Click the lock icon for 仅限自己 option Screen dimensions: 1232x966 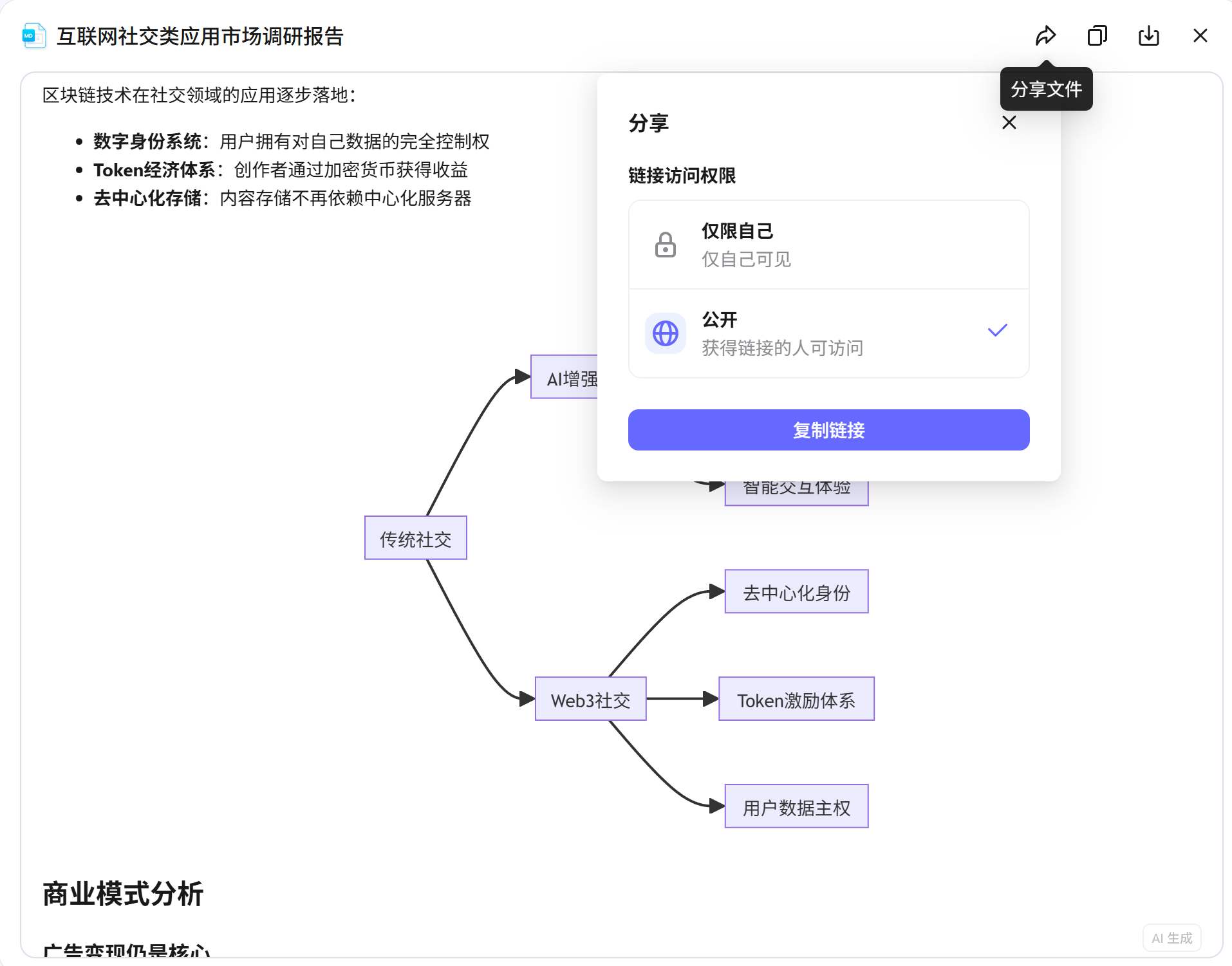665,245
